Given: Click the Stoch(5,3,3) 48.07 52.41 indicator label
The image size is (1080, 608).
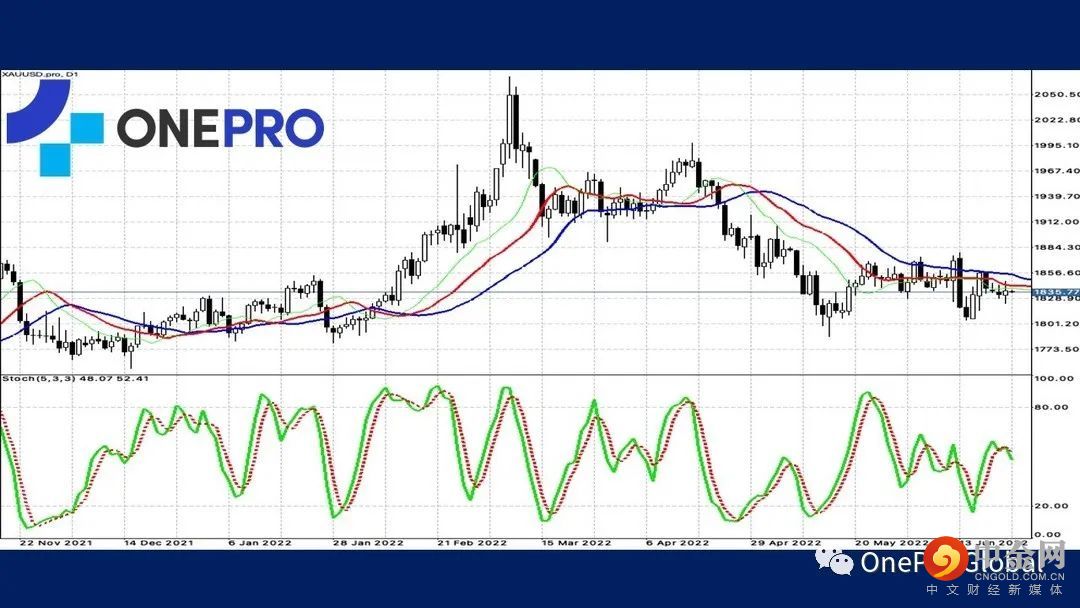Looking at the screenshot, I should pos(75,379).
